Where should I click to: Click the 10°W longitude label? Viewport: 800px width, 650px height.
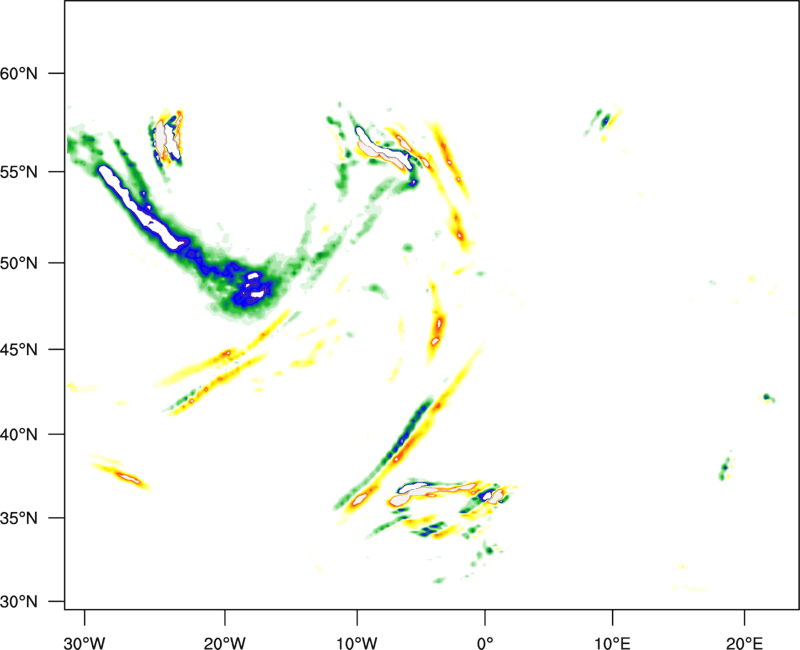pos(357,643)
